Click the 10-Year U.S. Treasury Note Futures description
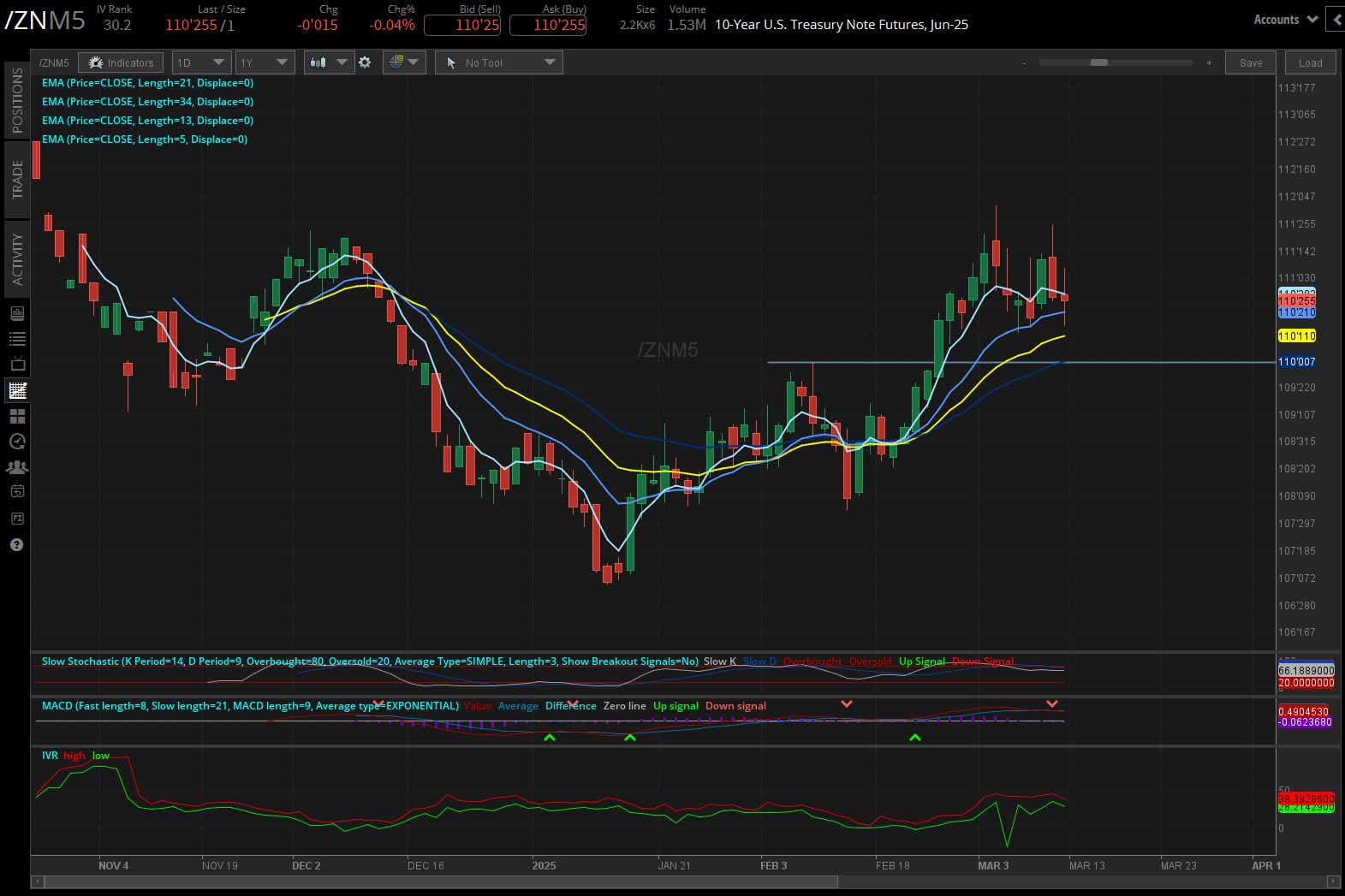This screenshot has width=1345, height=896. [842, 25]
